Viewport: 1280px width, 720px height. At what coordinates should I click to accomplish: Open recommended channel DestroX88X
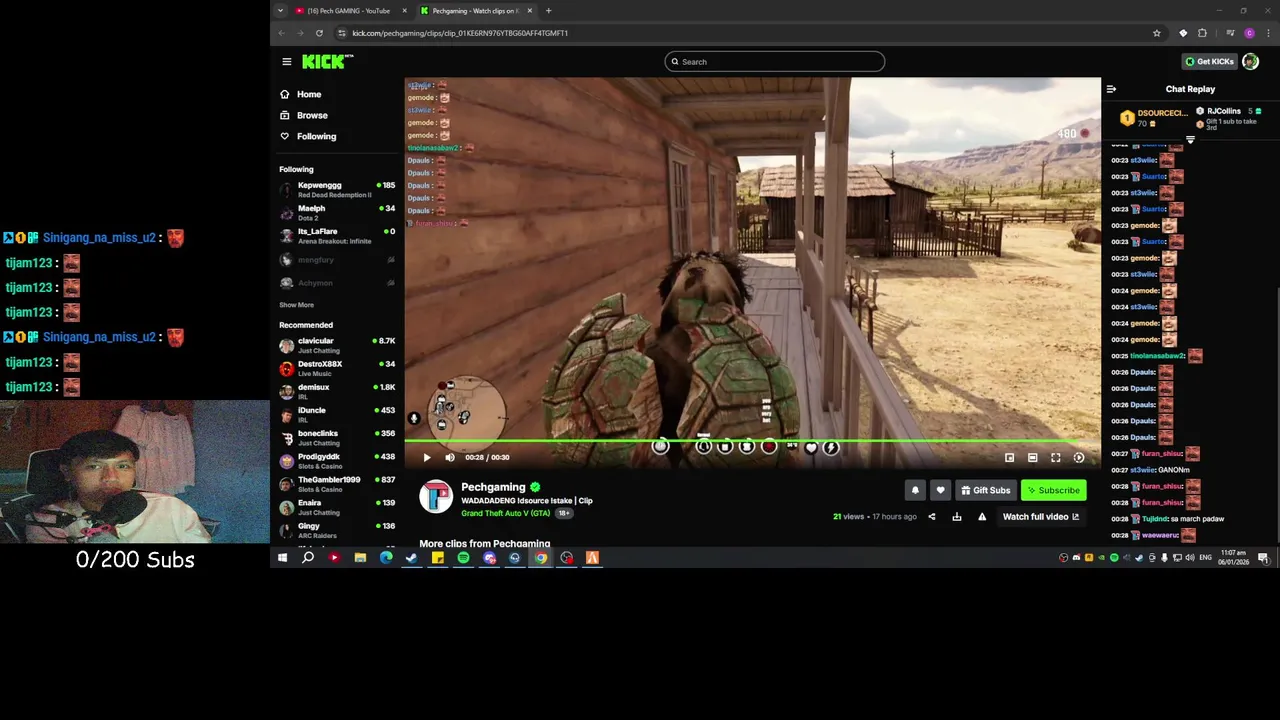pyautogui.click(x=337, y=368)
